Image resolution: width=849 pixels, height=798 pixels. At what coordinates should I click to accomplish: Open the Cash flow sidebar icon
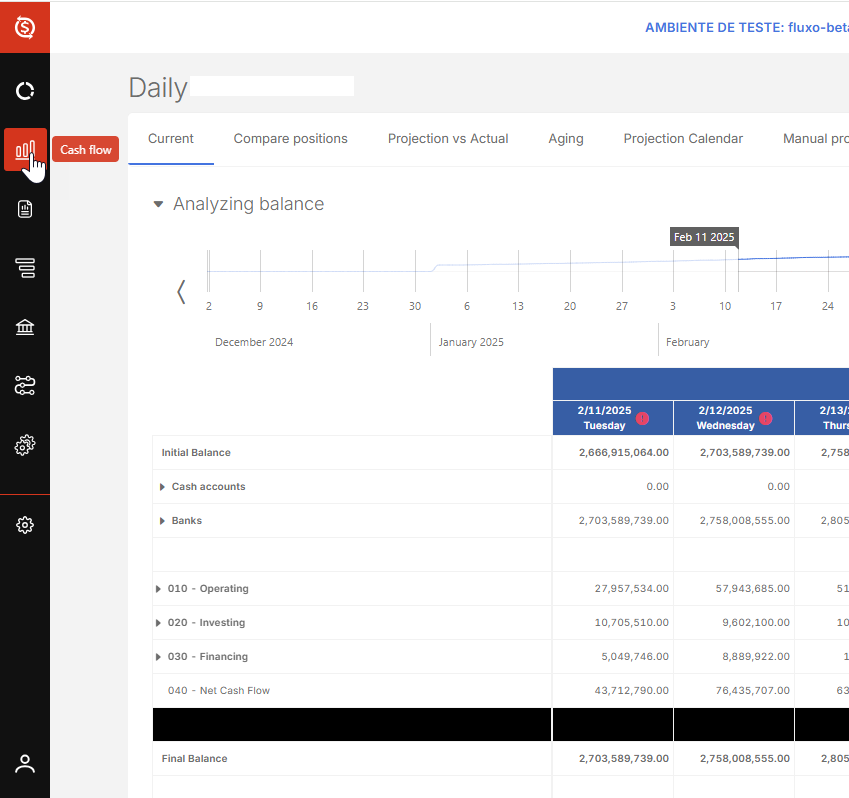click(x=25, y=150)
